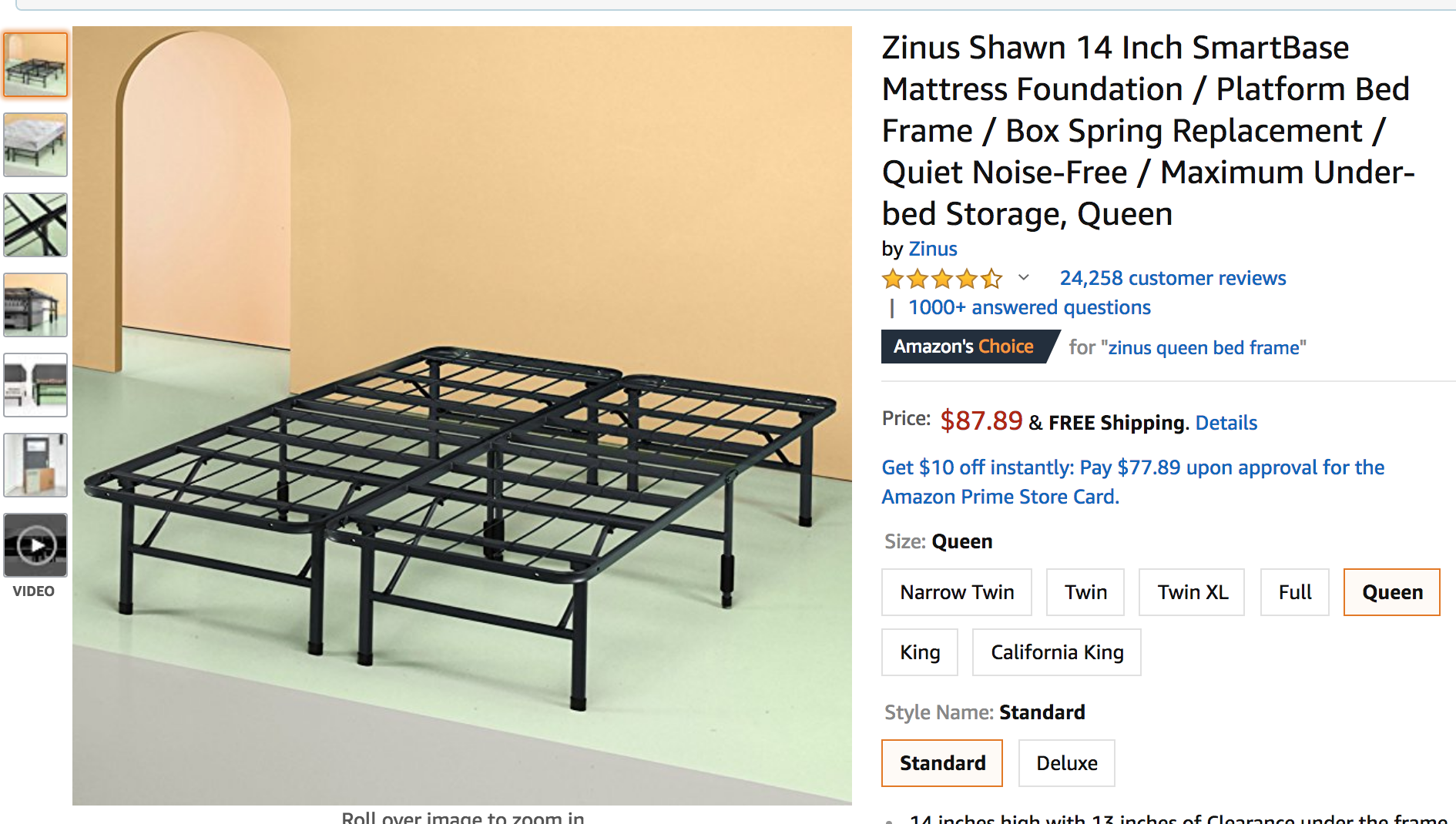Switch size to California King
1456x824 pixels.
coord(1057,652)
